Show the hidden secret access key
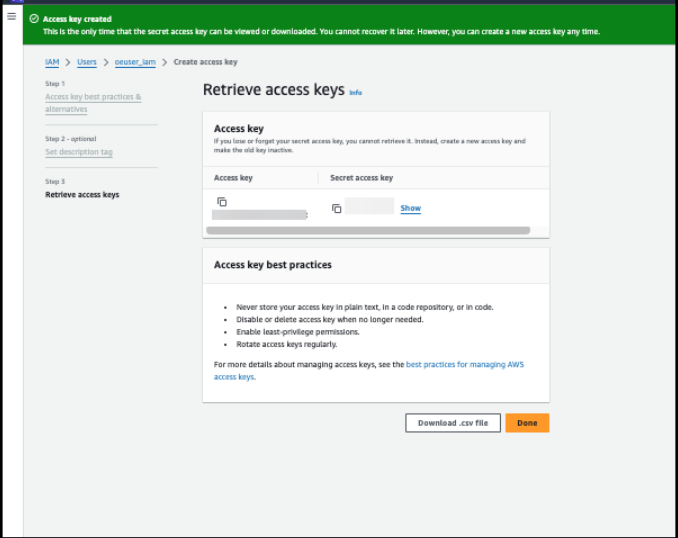The height and width of the screenshot is (538, 678). coord(410,208)
